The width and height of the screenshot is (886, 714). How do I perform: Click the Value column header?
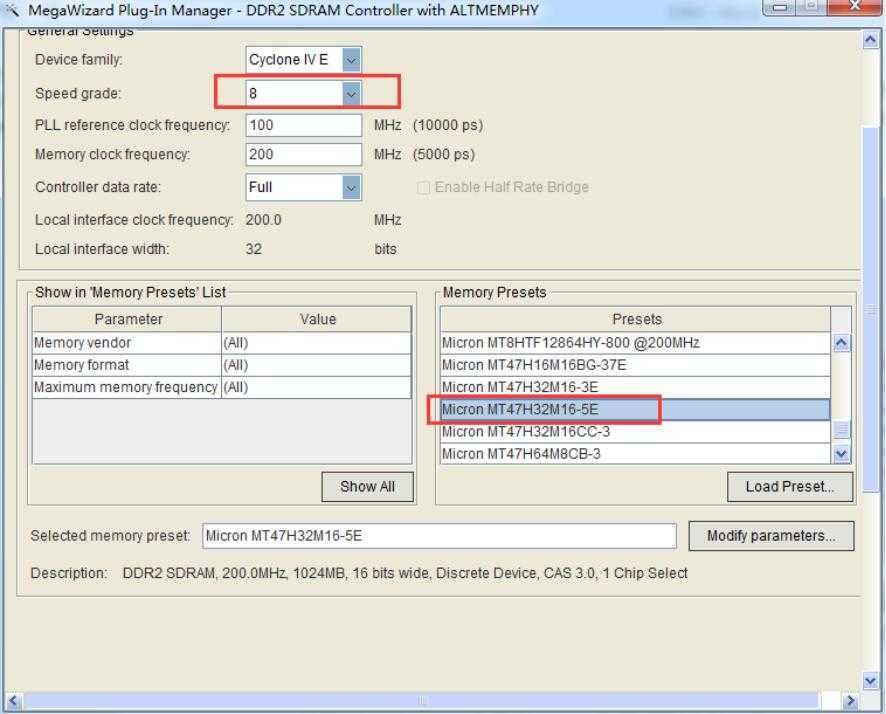[x=316, y=319]
